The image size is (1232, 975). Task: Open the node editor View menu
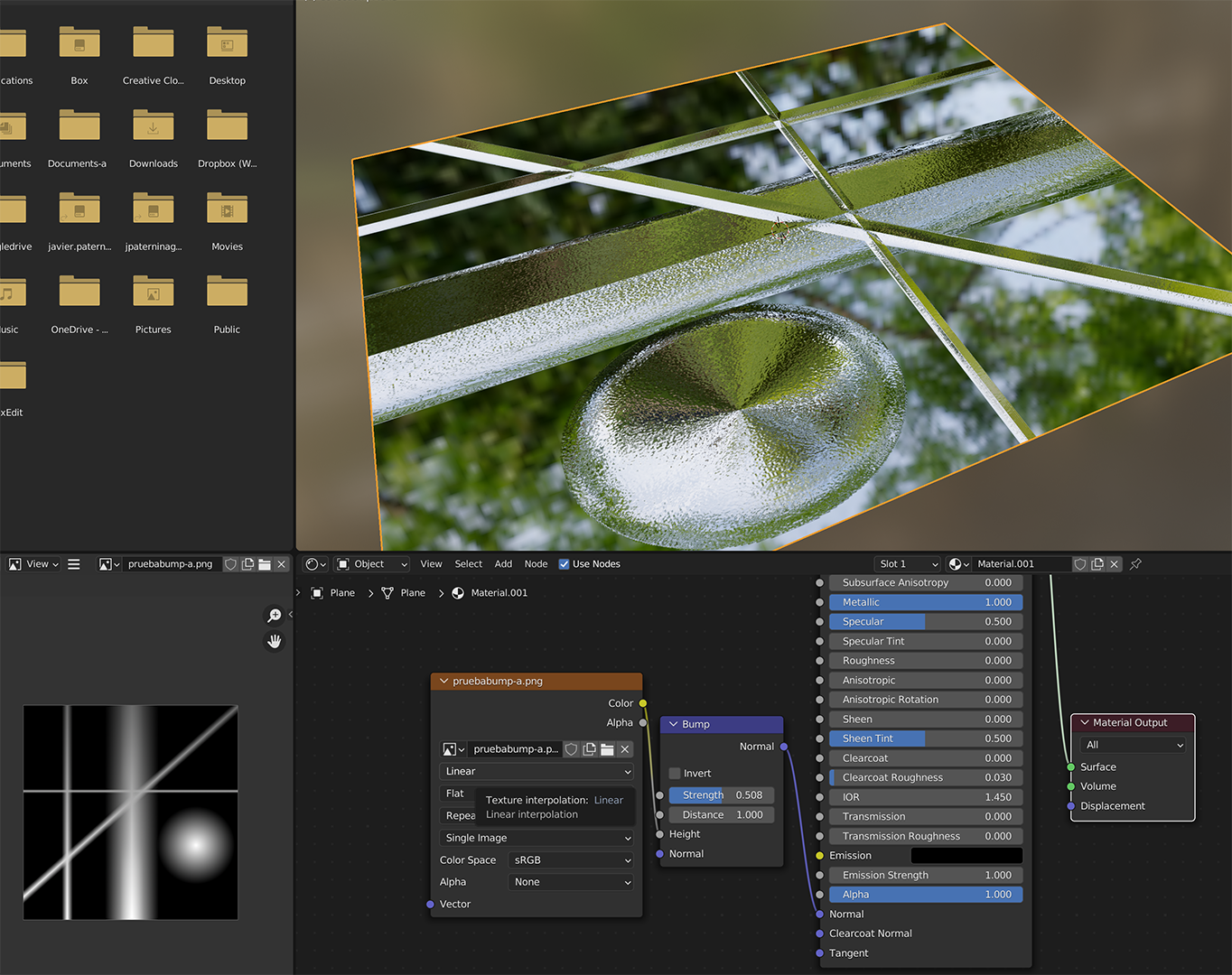click(431, 564)
